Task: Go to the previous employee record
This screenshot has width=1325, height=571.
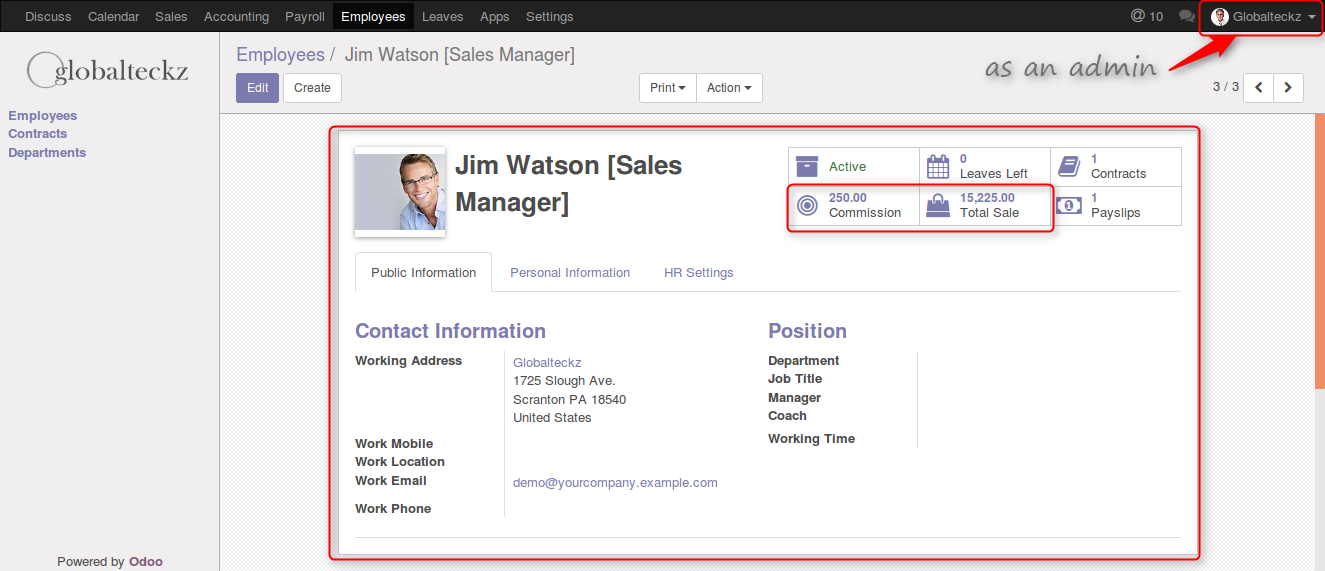Action: (x=1259, y=88)
